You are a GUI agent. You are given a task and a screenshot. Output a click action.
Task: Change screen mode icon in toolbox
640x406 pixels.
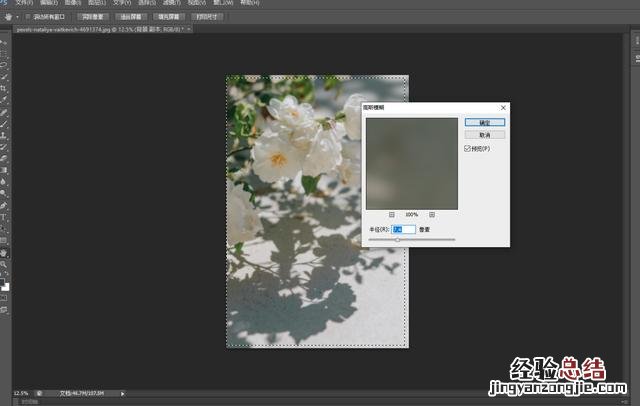[x=4, y=310]
